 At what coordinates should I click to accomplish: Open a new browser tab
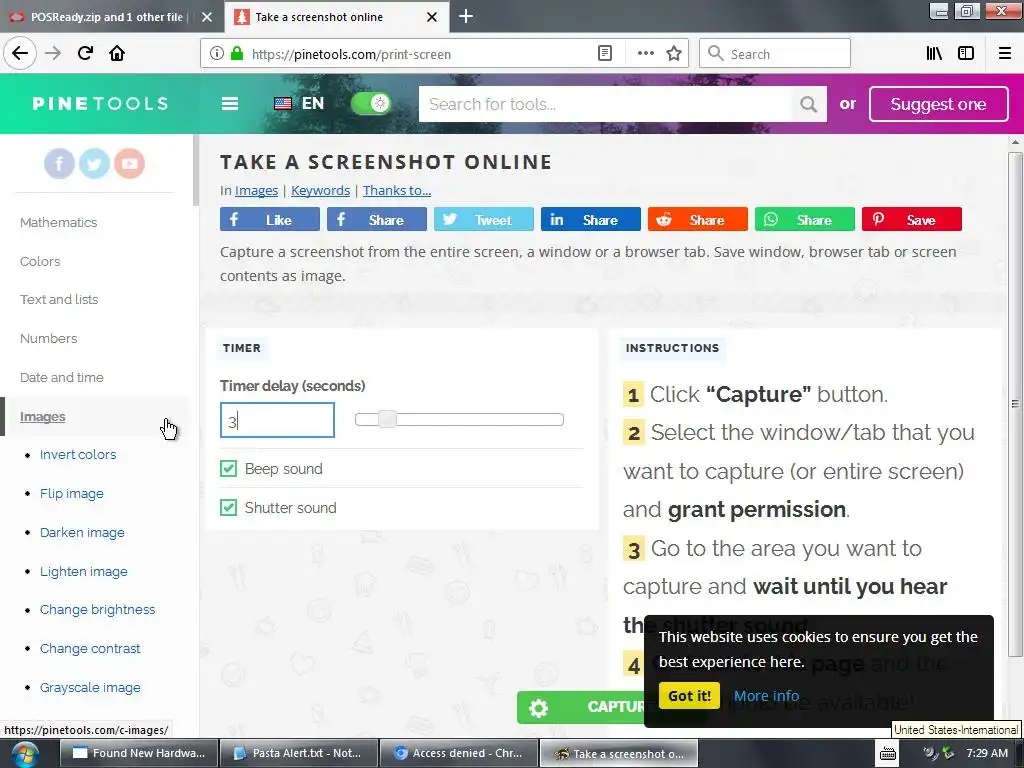point(466,16)
